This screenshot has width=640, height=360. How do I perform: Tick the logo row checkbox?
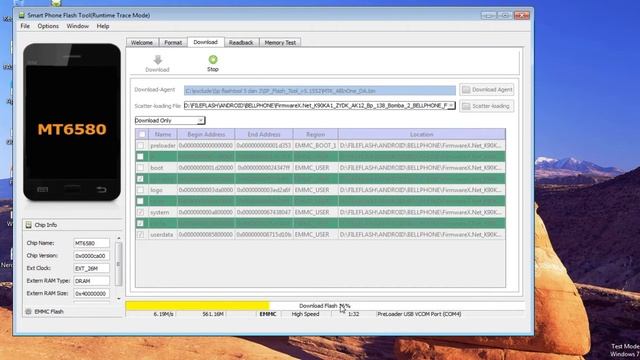(140, 190)
